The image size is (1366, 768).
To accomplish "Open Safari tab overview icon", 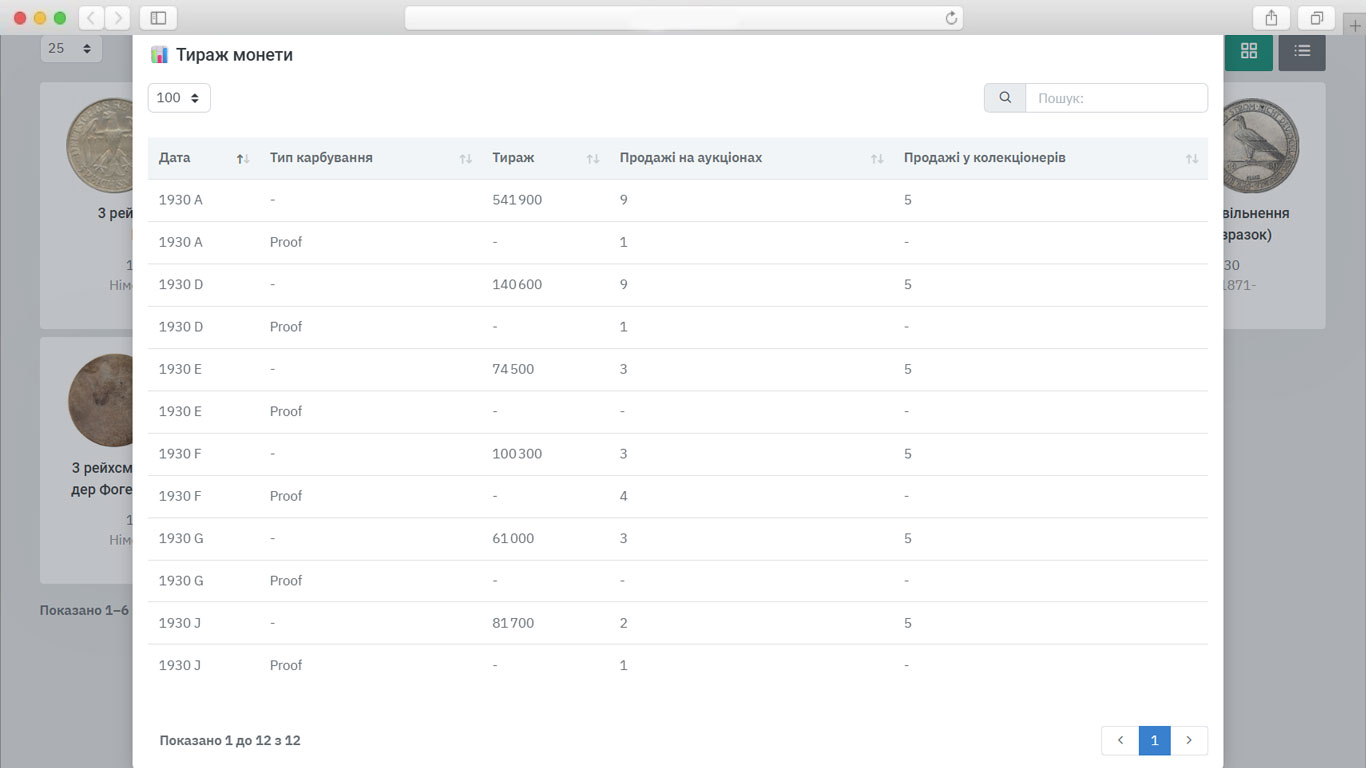I will tap(1316, 17).
